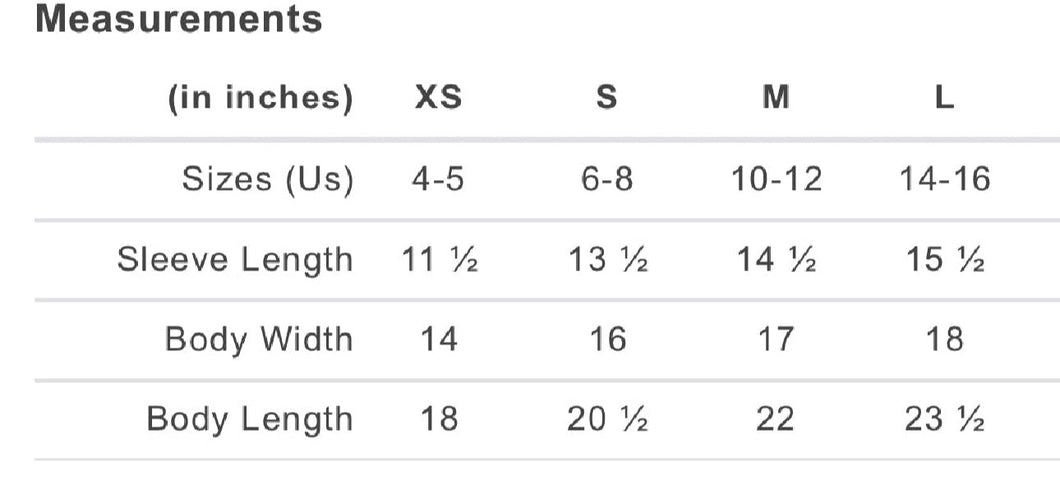This screenshot has height=485, width=1060.
Task: Click the L body length 23 ½
Action: pos(944,418)
